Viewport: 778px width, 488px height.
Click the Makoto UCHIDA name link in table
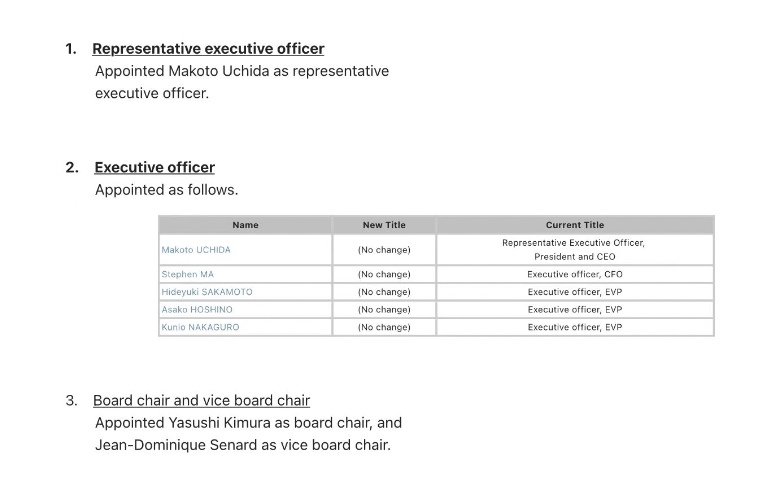pyautogui.click(x=196, y=250)
